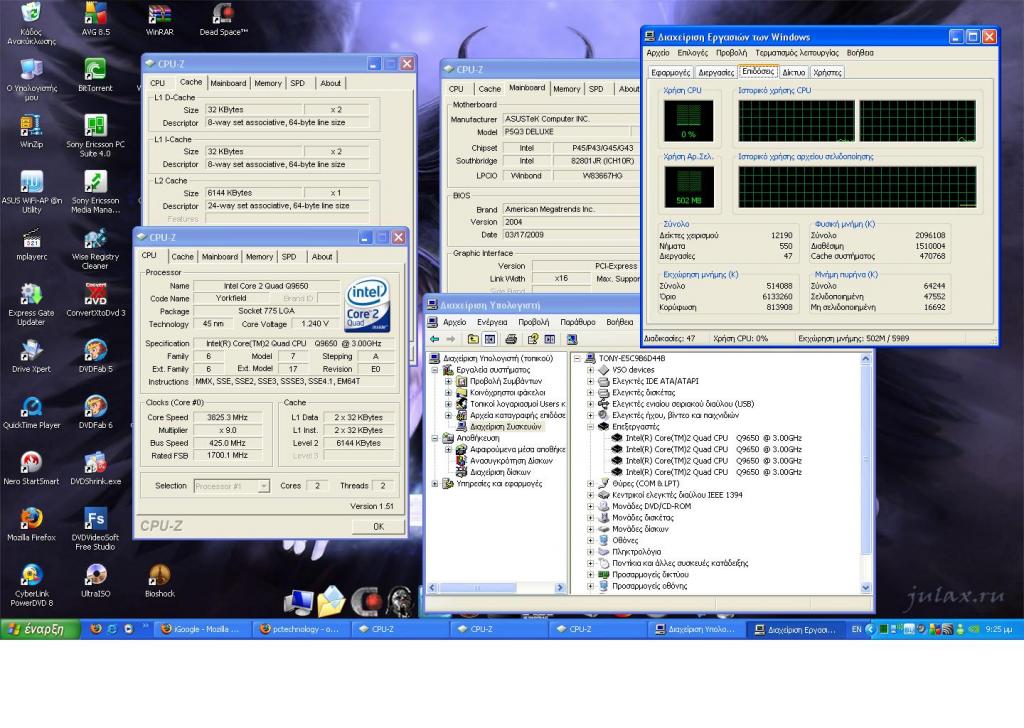This screenshot has height=728, width=1024.
Task: Select the Bioshock desktop icon
Action: point(159,580)
